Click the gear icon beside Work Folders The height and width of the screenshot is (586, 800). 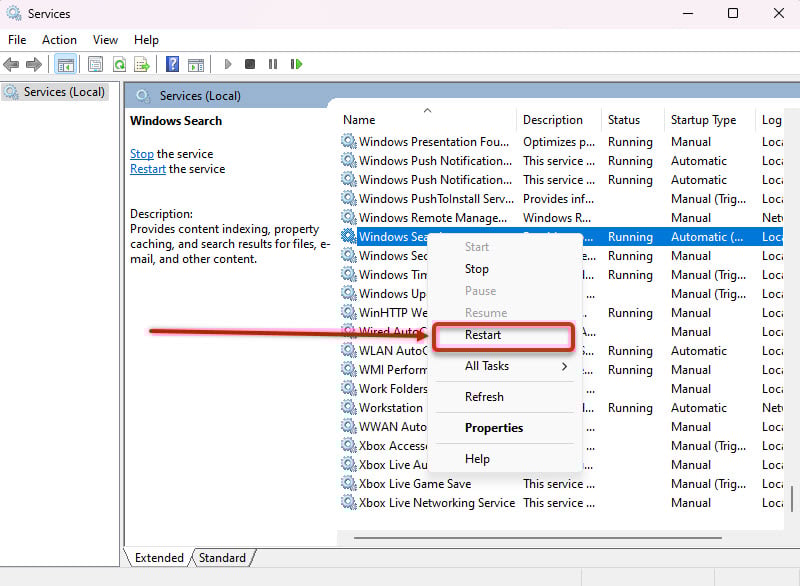(x=349, y=389)
